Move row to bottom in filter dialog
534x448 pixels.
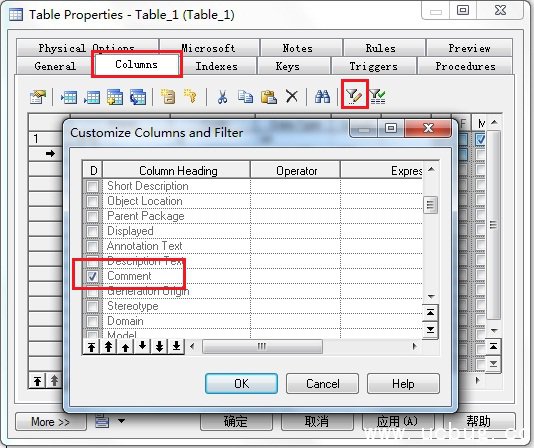click(x=176, y=347)
